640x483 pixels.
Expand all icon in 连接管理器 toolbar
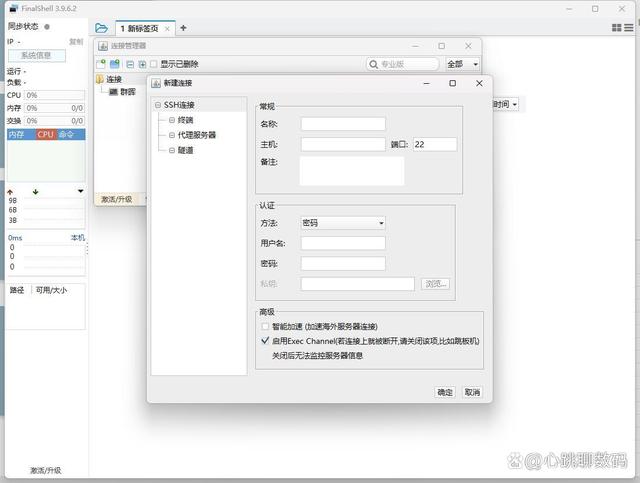pos(142,64)
